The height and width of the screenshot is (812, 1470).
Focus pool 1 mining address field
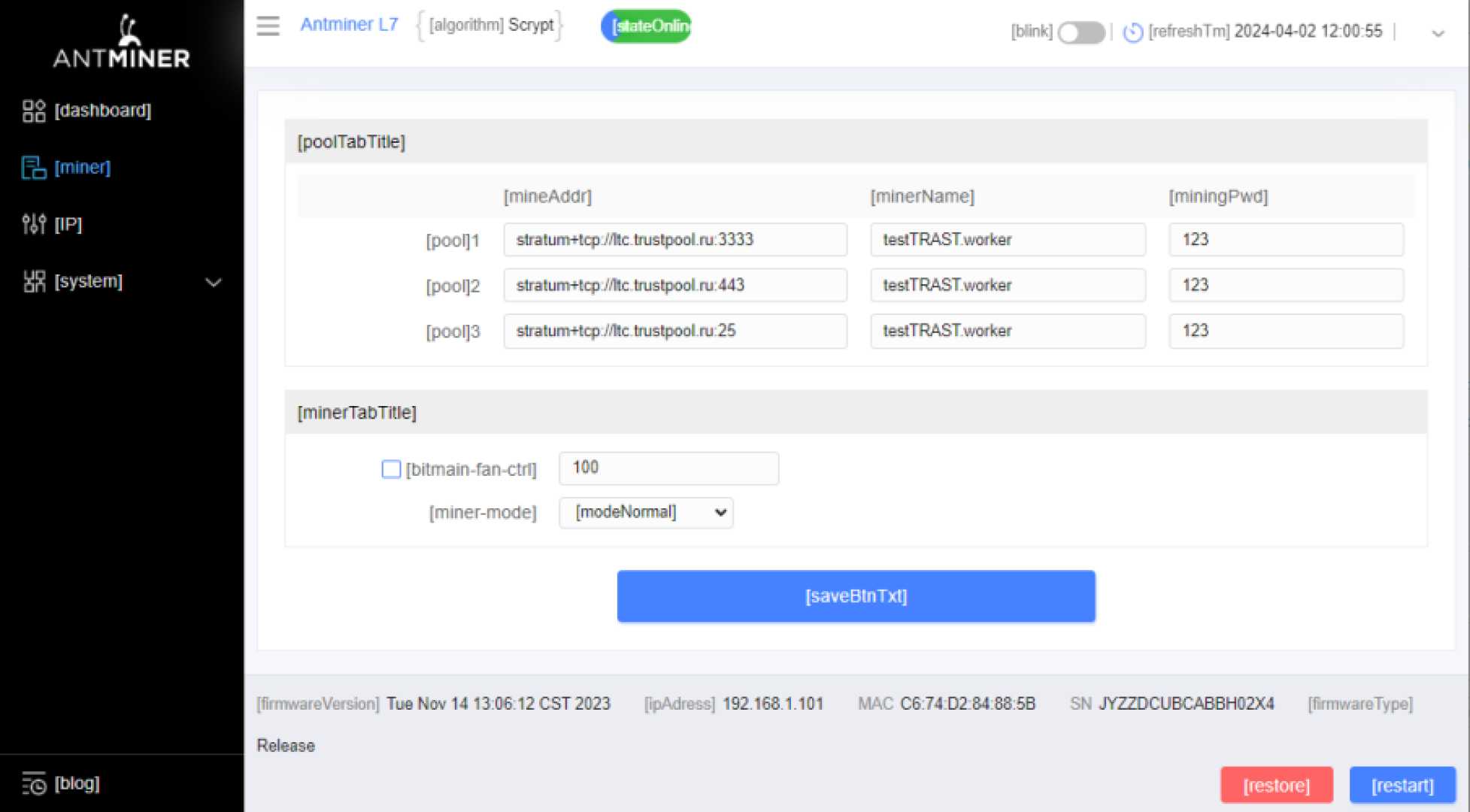675,240
